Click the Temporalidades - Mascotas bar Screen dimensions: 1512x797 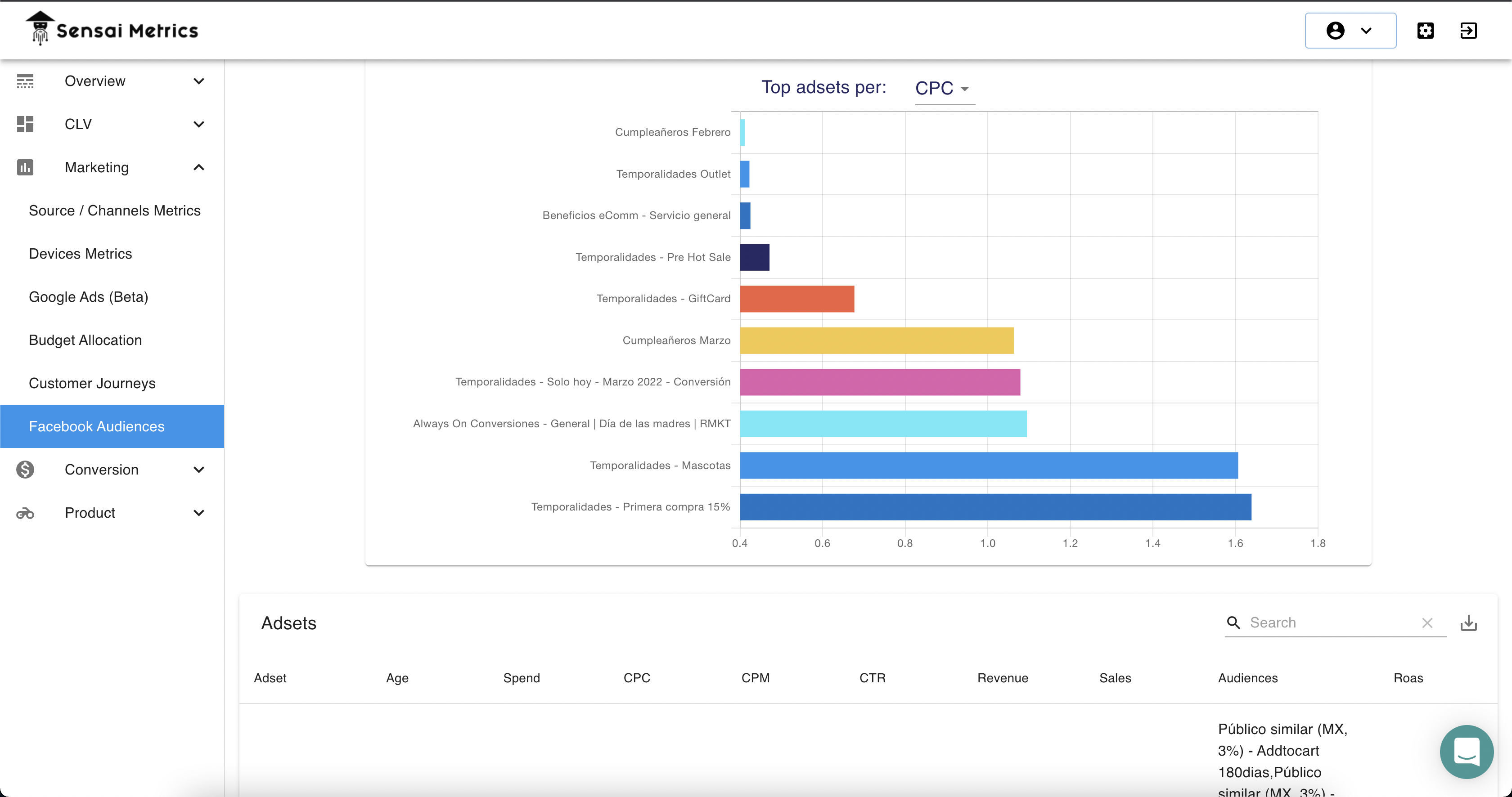coord(989,466)
